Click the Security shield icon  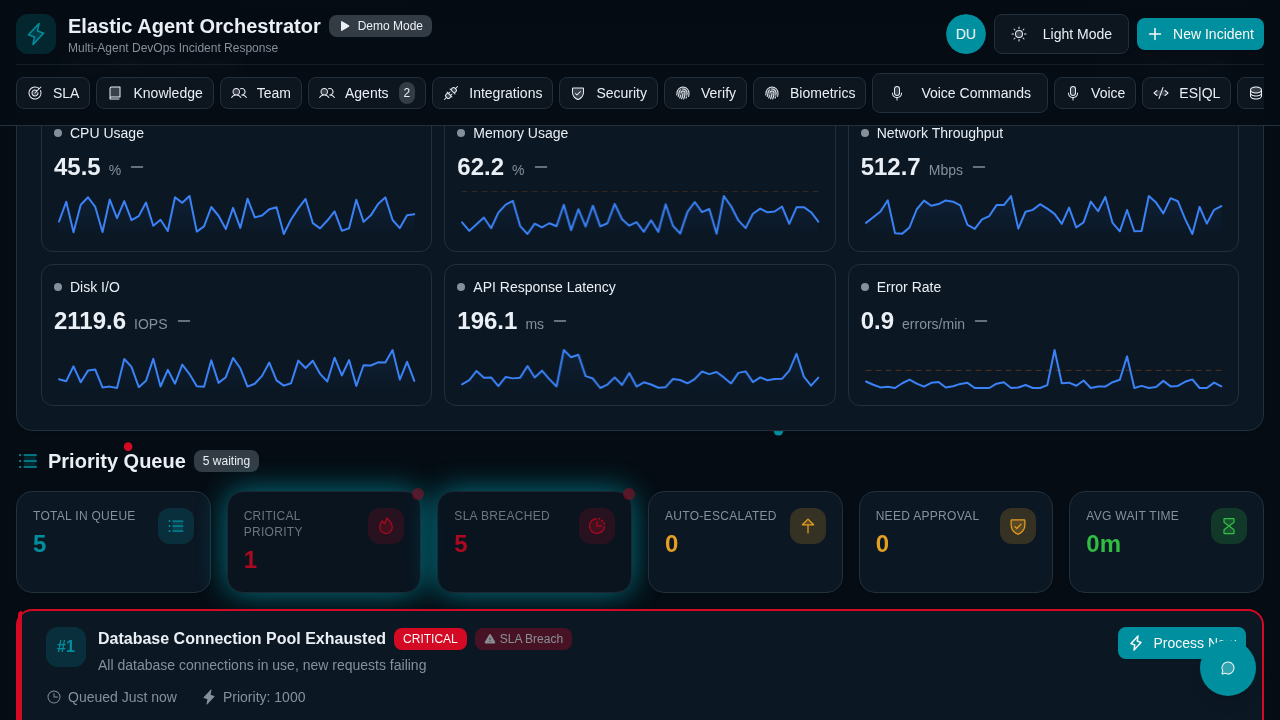[578, 93]
